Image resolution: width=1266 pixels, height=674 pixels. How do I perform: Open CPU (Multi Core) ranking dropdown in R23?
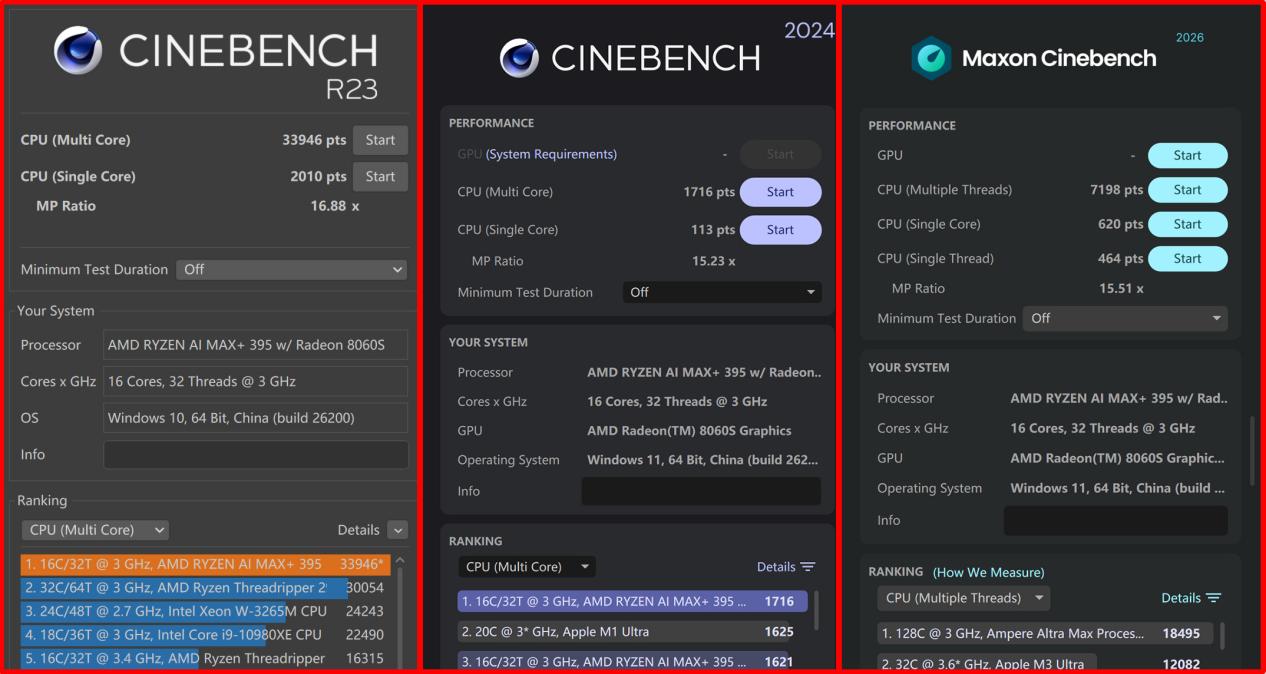pyautogui.click(x=95, y=530)
